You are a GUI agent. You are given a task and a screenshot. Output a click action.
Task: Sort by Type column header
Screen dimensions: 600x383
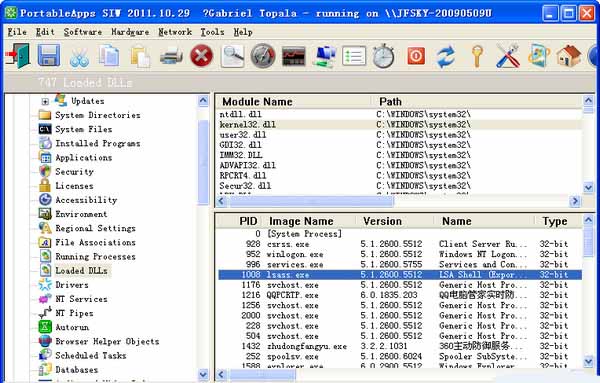pos(558,221)
